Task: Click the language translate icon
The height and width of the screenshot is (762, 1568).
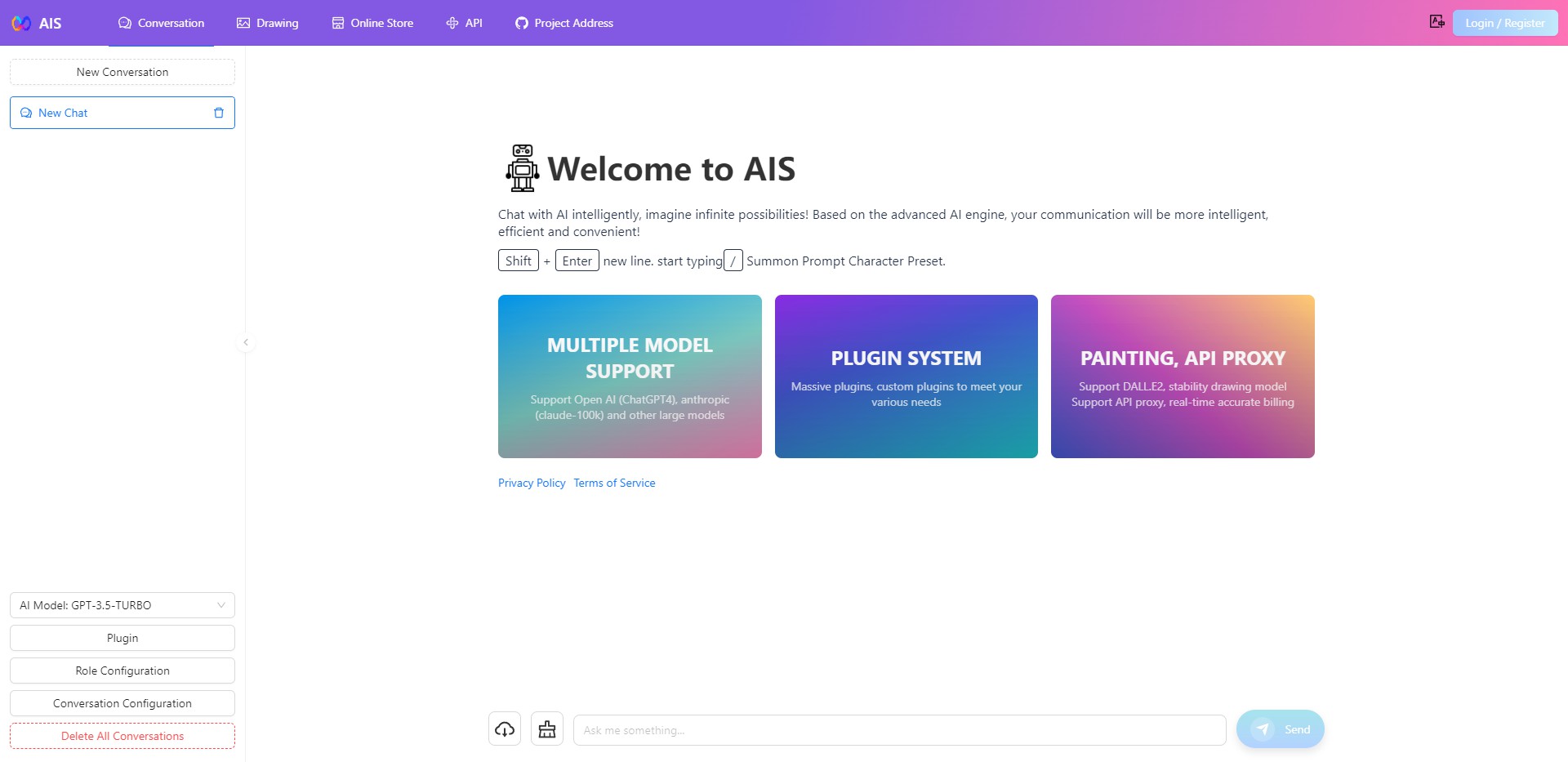Action: tap(1437, 22)
